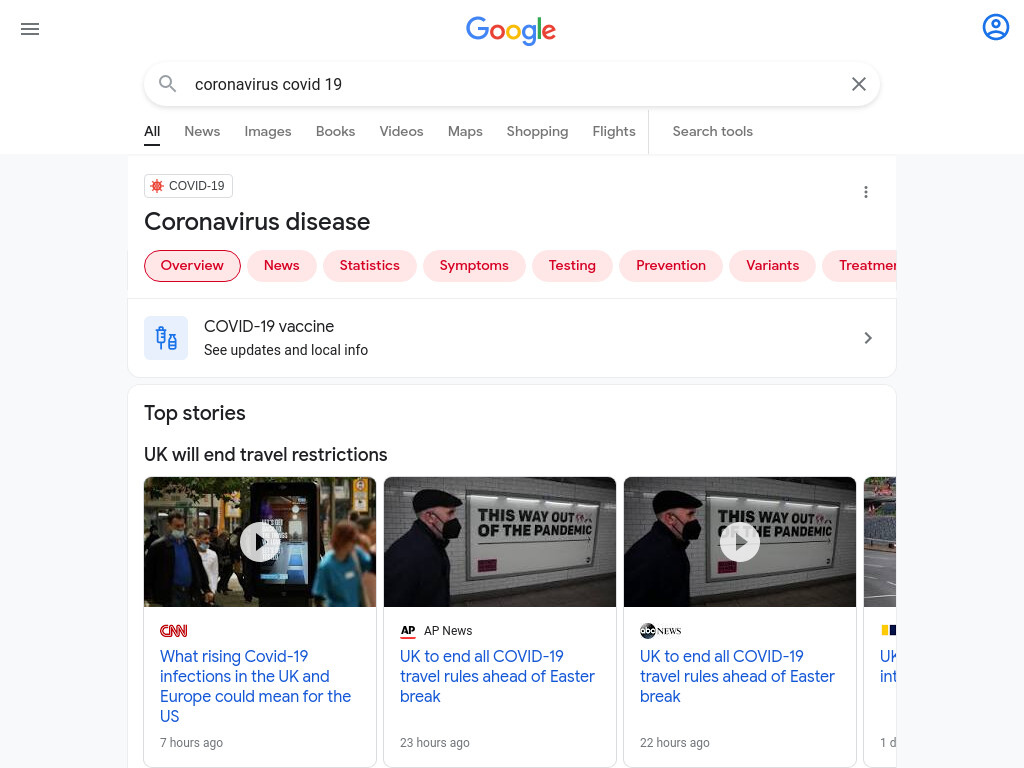This screenshot has height=768, width=1024.
Task: Open CNN article about rising Covid-19 infections
Action: click(x=255, y=686)
